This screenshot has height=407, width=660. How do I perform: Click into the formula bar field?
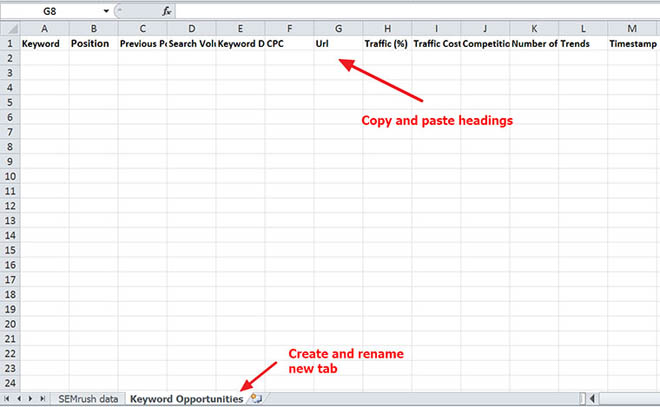[400, 9]
